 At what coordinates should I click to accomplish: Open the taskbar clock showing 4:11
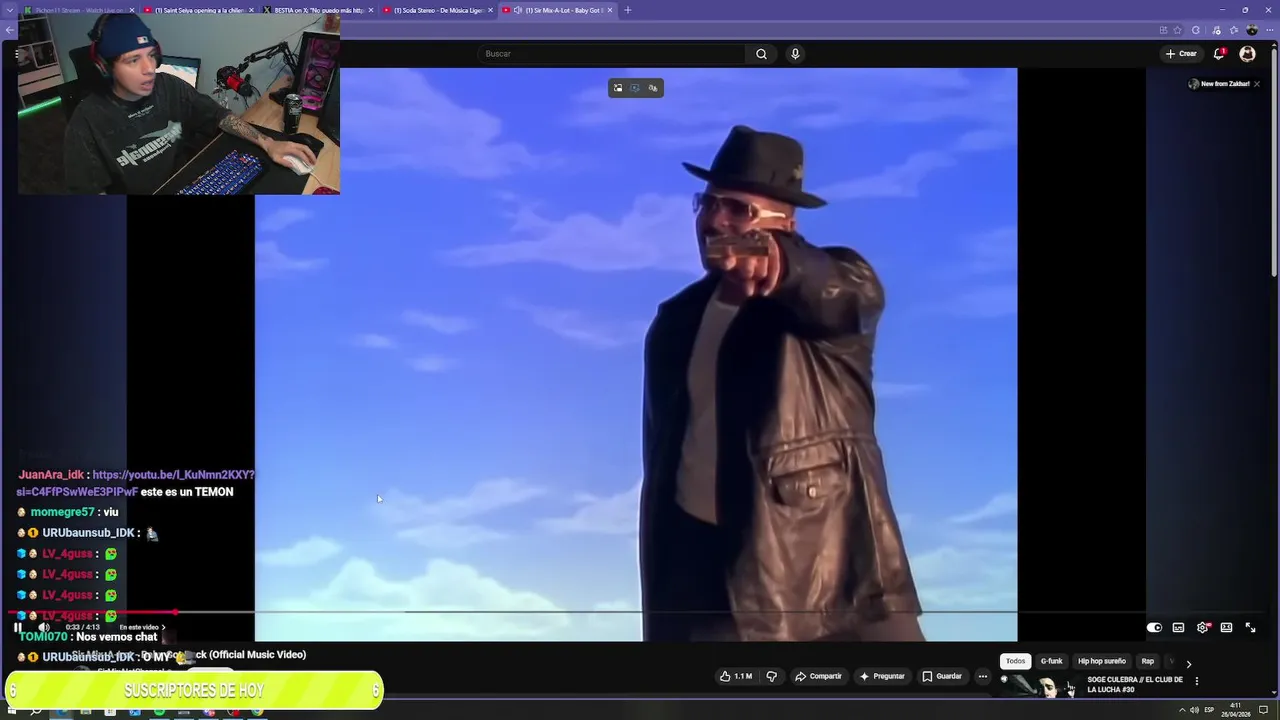coord(1236,710)
